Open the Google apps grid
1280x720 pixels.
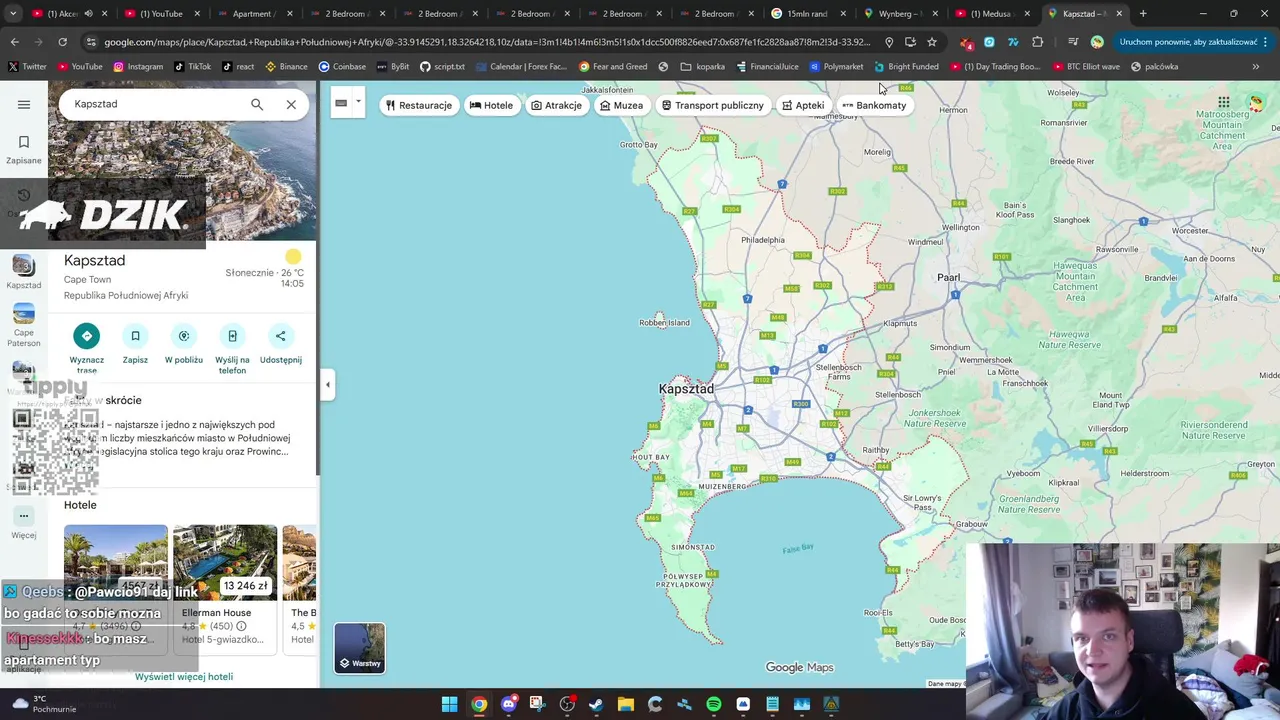tap(1223, 102)
